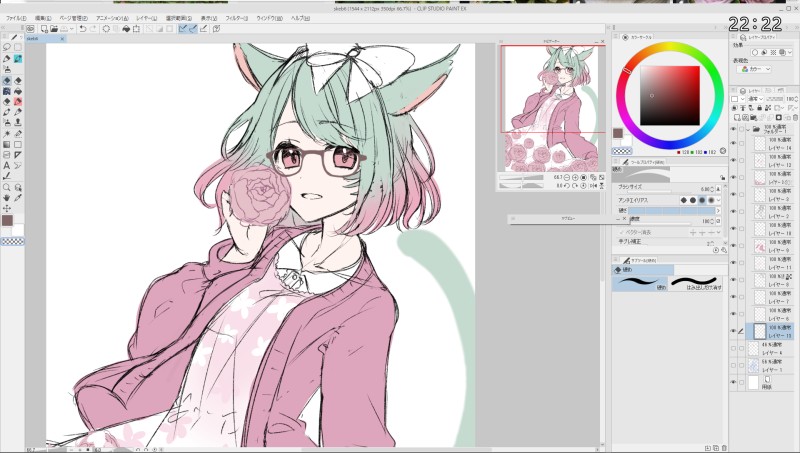Select no anti-aliasing option
The image size is (800, 453).
tap(684, 200)
